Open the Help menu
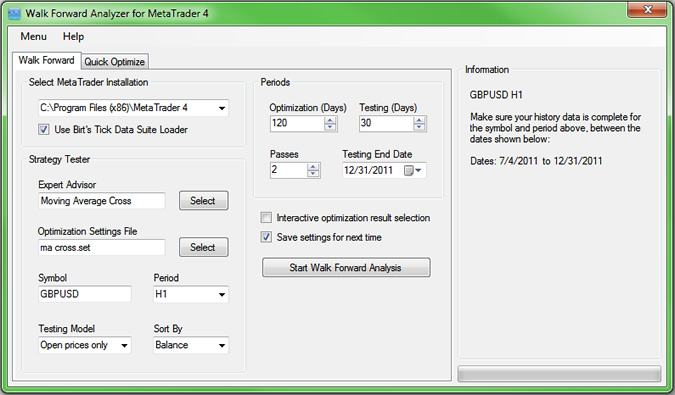Image resolution: width=675 pixels, height=395 pixels. pyautogui.click(x=73, y=37)
